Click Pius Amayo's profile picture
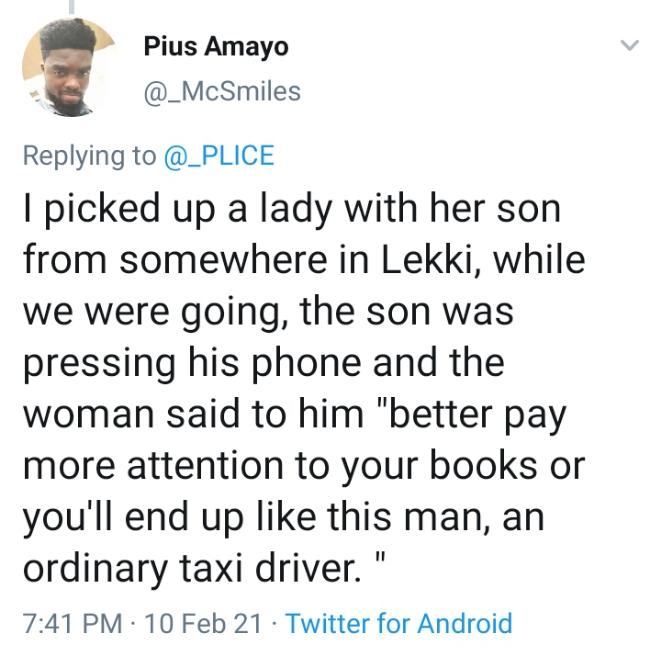 click(66, 70)
